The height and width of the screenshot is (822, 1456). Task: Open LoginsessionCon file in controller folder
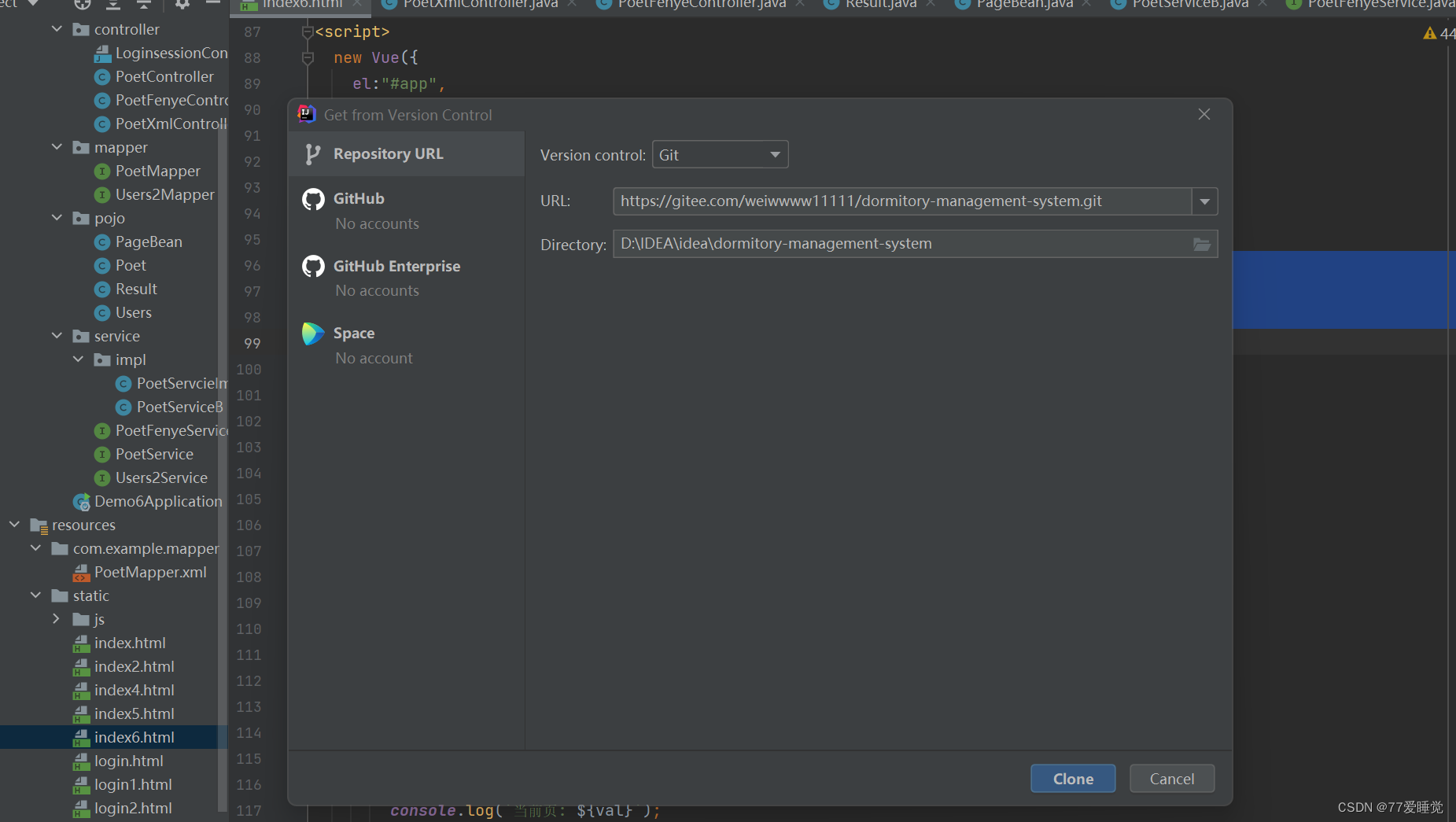(x=161, y=53)
